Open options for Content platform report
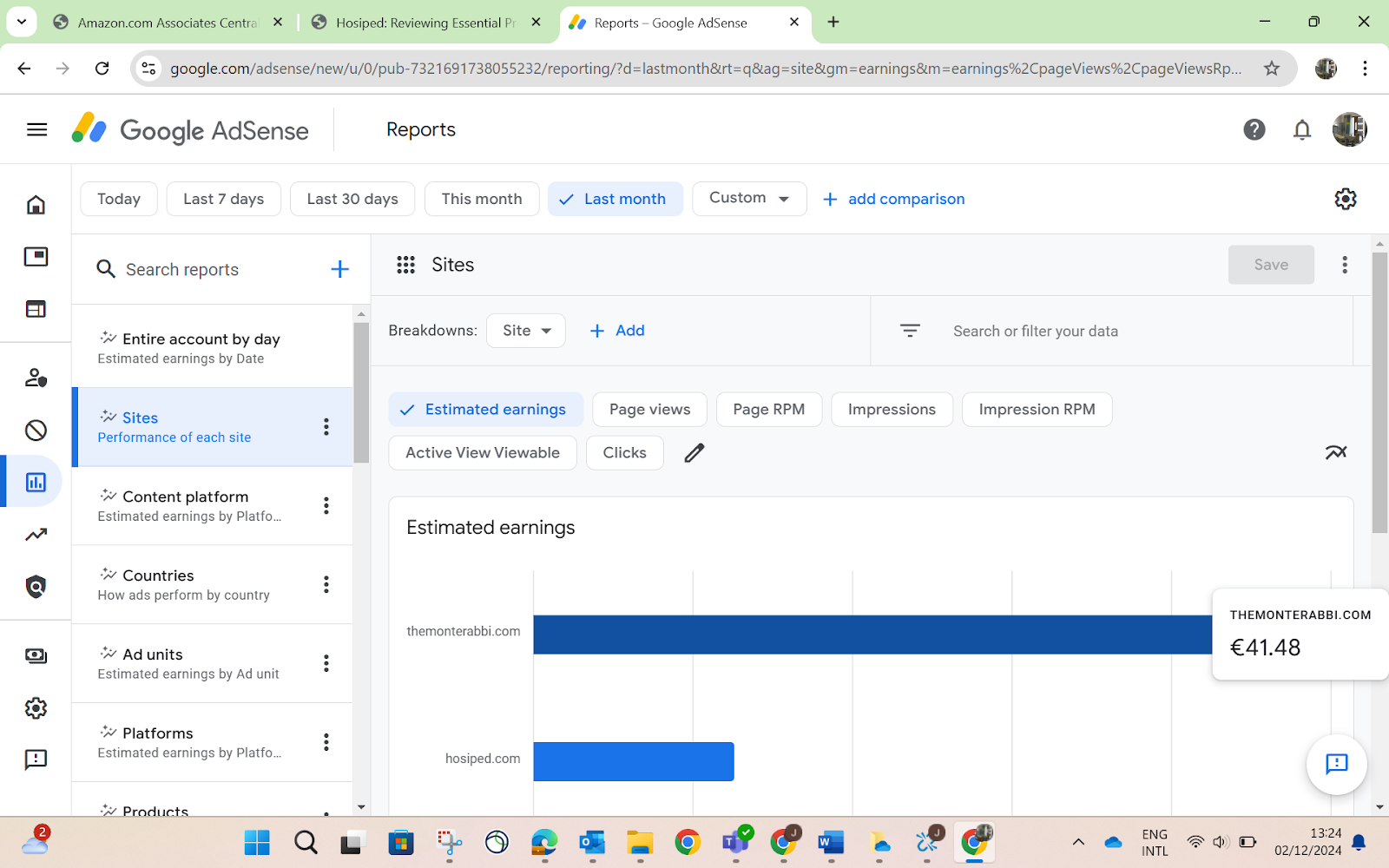The height and width of the screenshot is (868, 1389). 326,505
